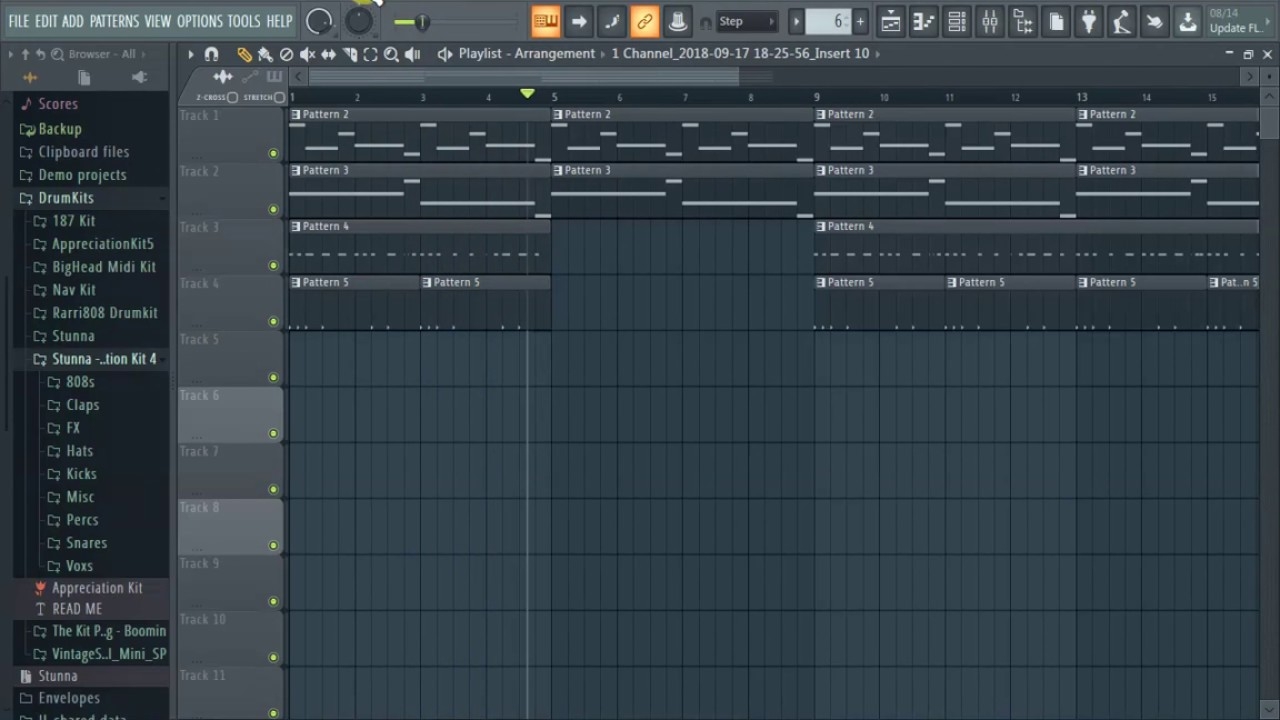Select the Draw (pencil) tool

244,54
